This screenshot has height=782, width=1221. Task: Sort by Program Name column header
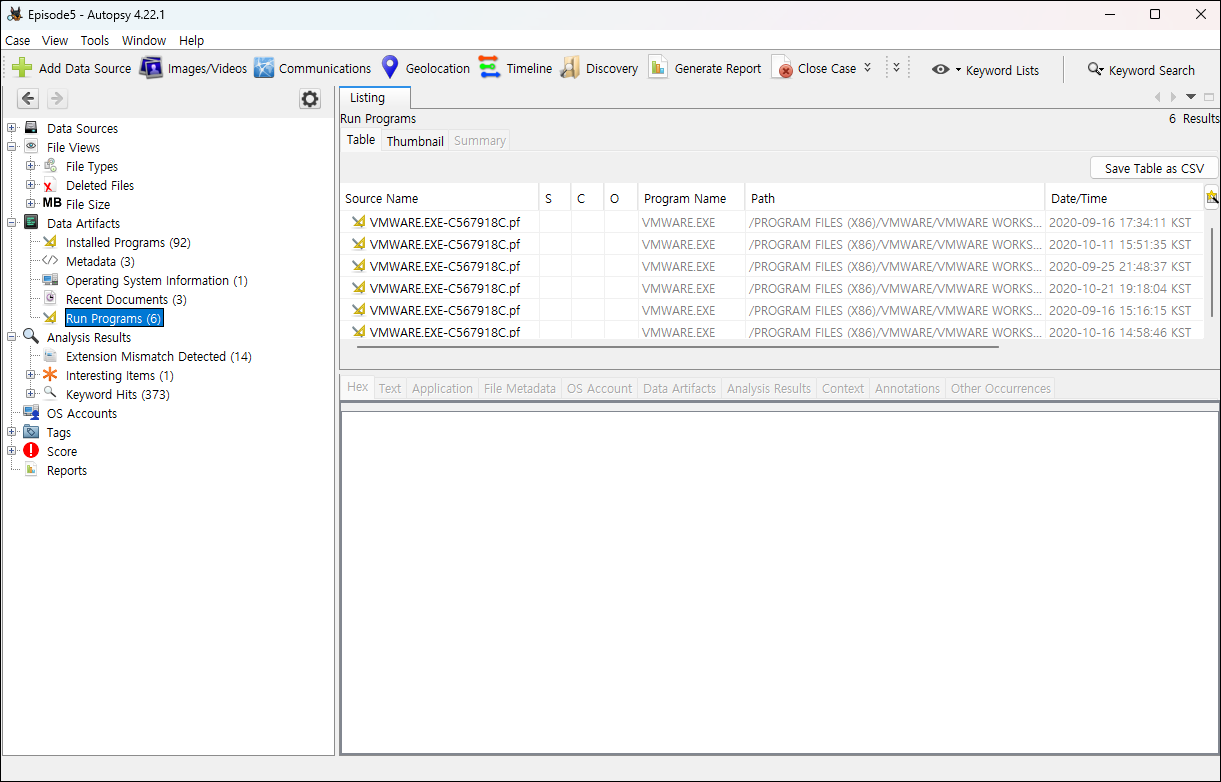point(691,198)
